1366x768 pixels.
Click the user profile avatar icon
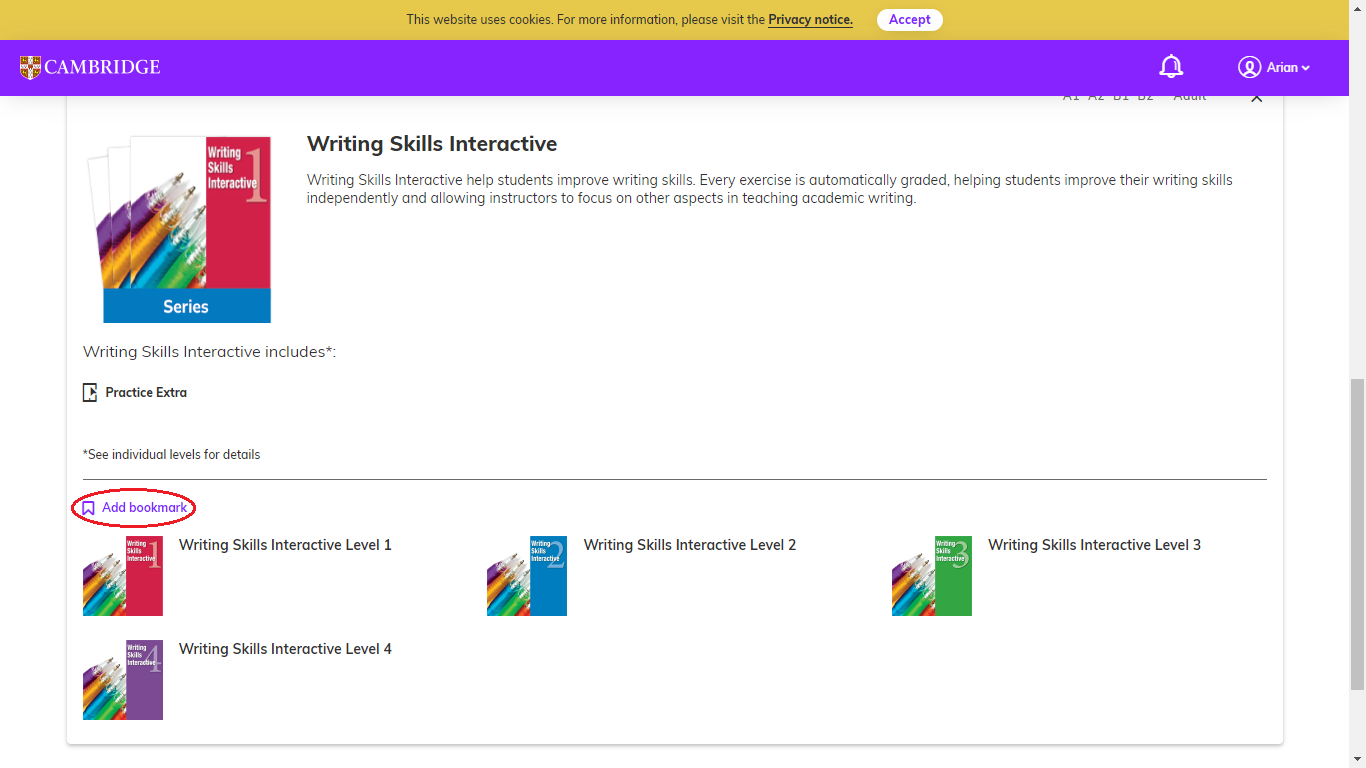tap(1249, 67)
